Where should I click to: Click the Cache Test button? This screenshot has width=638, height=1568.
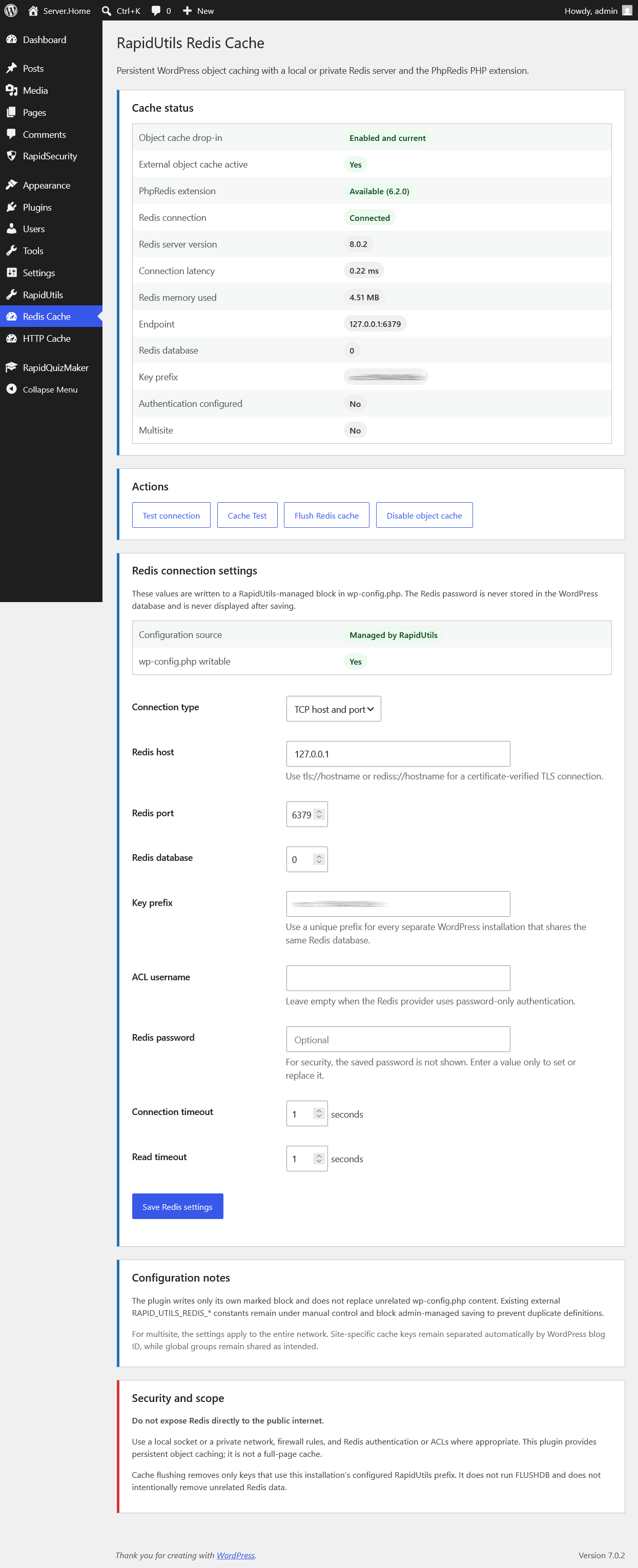(247, 515)
